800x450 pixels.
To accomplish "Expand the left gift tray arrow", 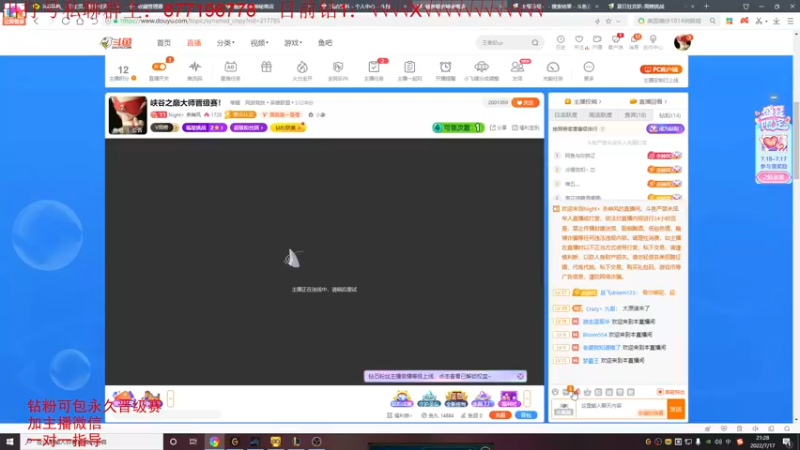I will coord(170,398).
